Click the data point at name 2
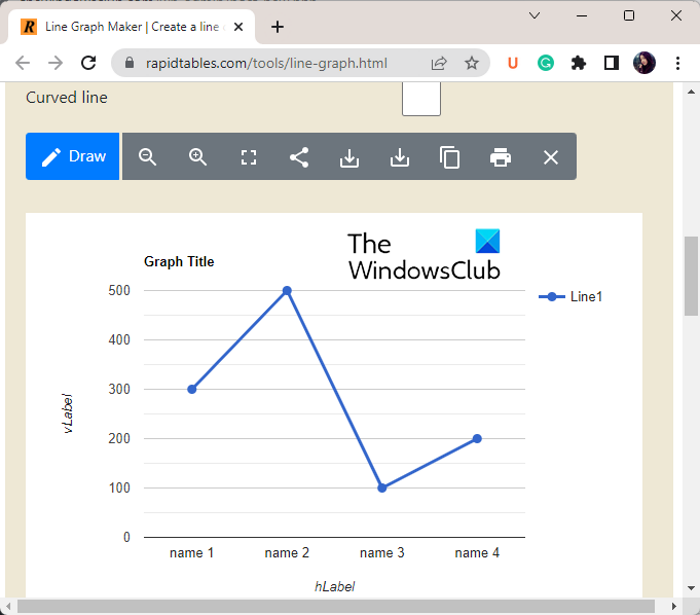700x615 pixels. tap(287, 291)
